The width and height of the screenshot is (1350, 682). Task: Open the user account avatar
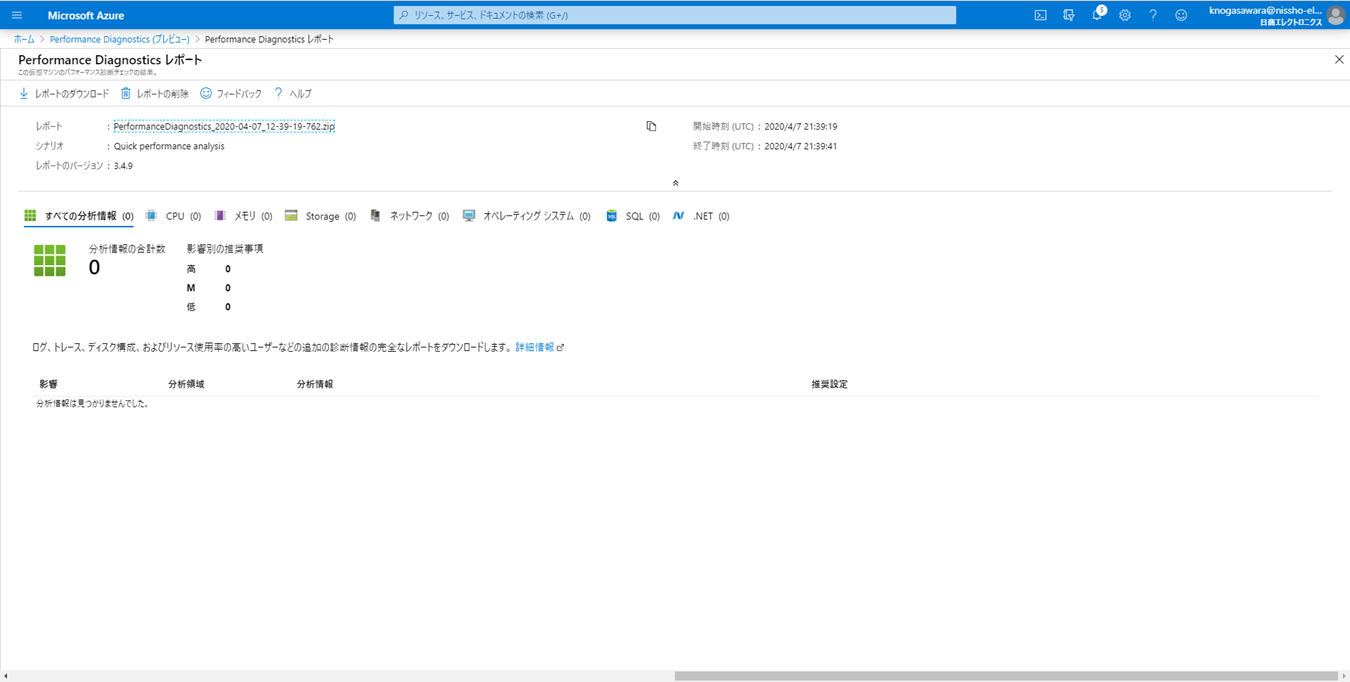1335,15
